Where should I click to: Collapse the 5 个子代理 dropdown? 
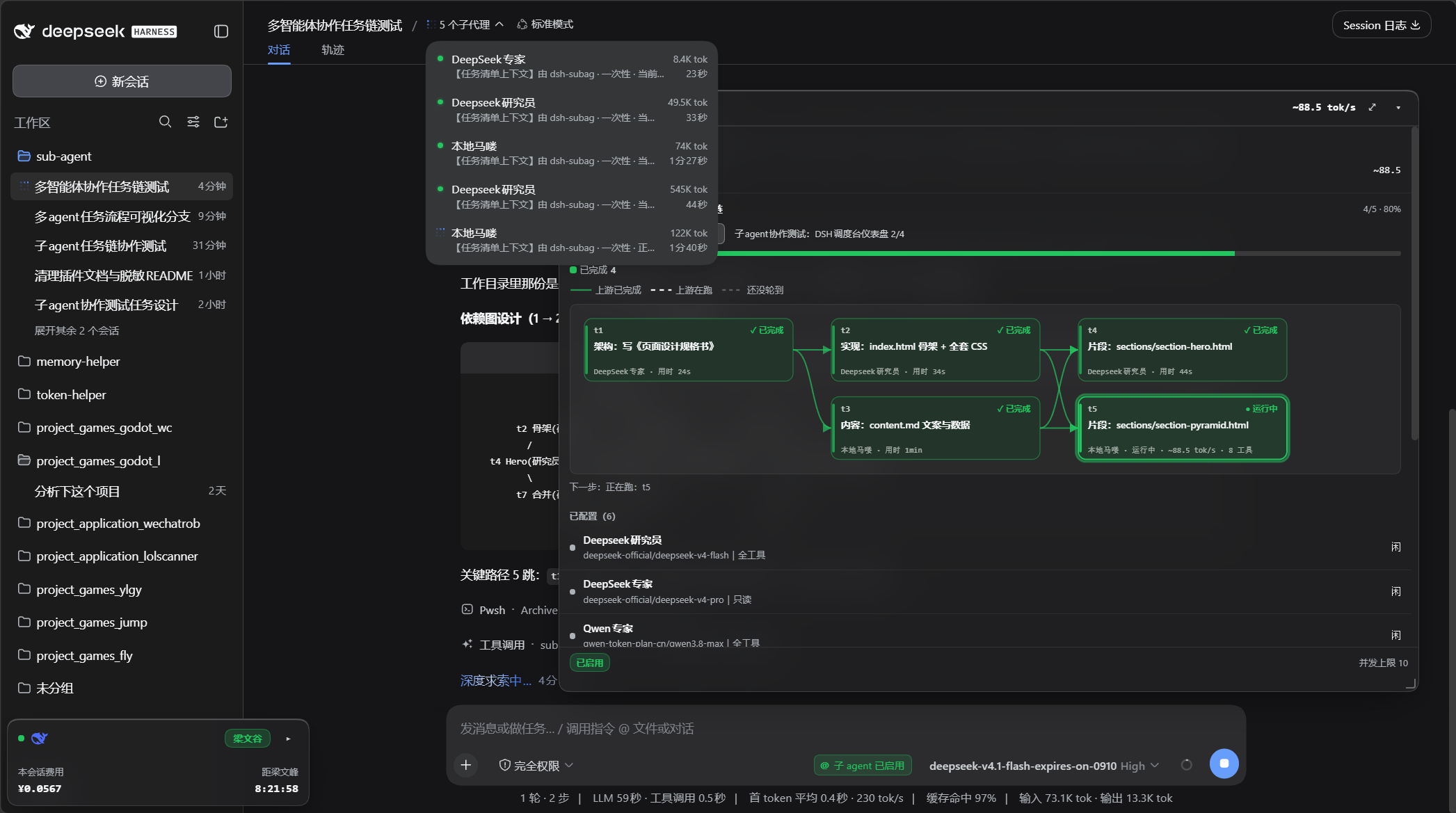tap(465, 24)
